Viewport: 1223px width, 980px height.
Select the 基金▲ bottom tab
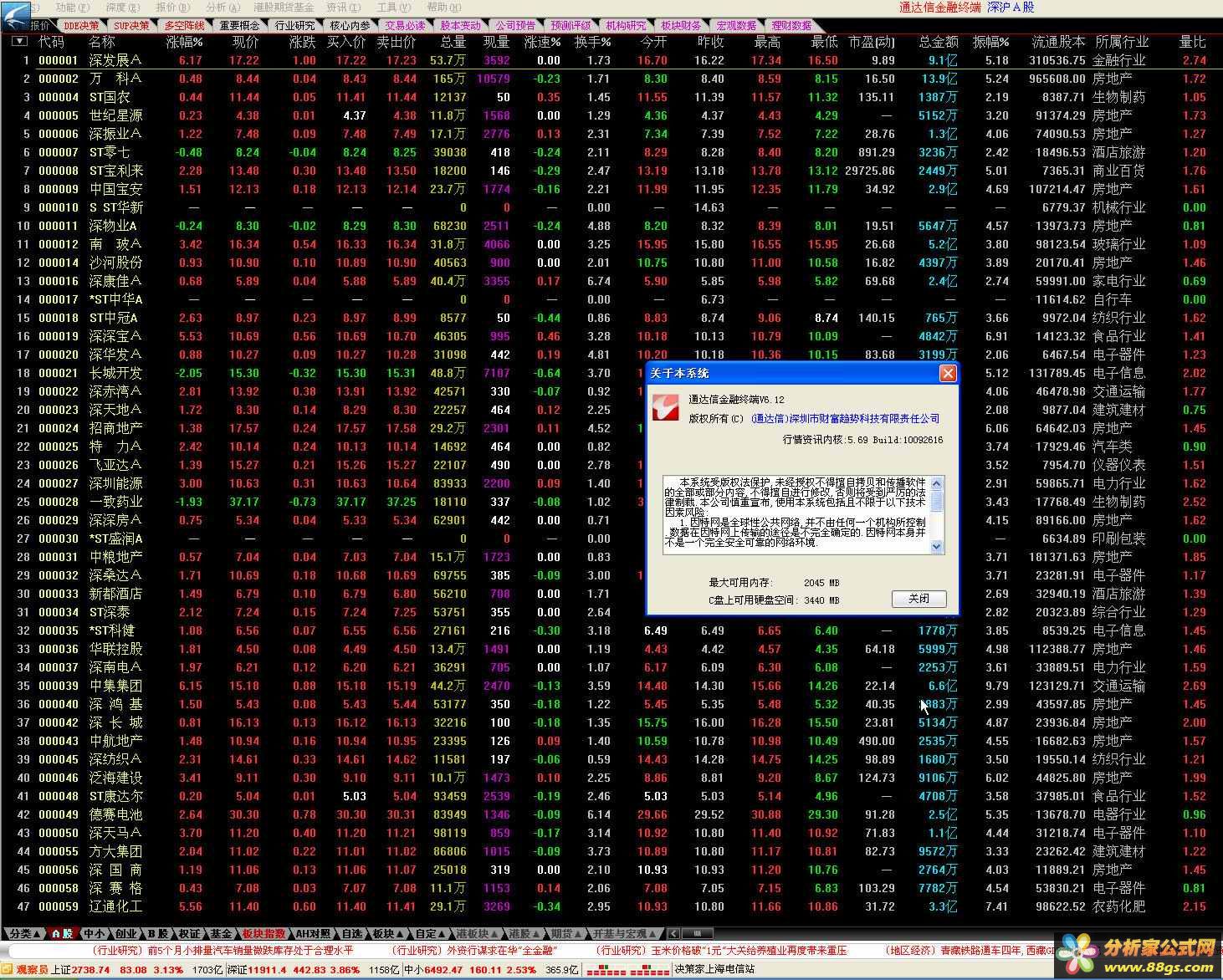pyautogui.click(x=221, y=934)
